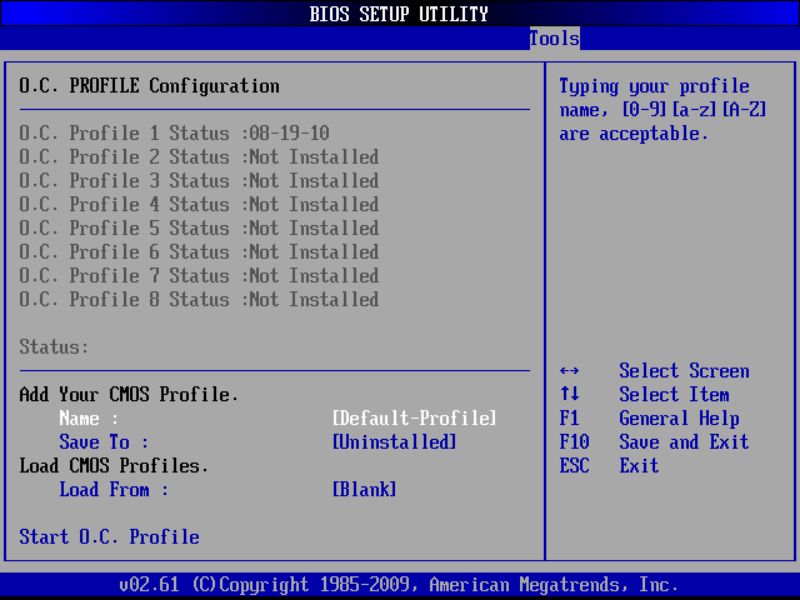This screenshot has height=600, width=800.
Task: Open the Load From option Blank
Action: tap(364, 489)
